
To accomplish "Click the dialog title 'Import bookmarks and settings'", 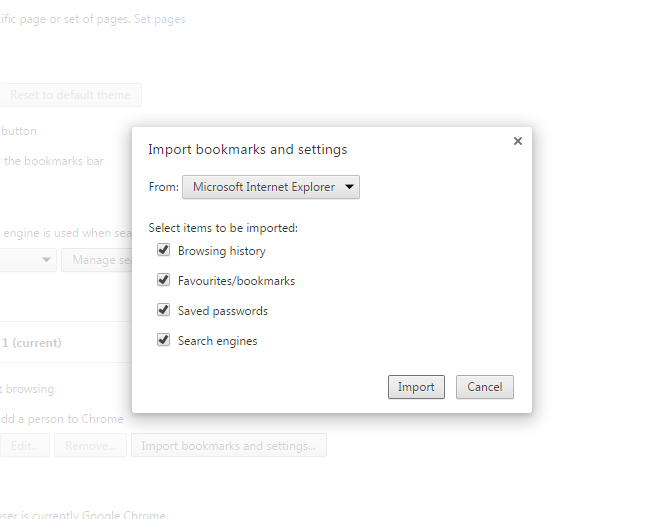I will 247,149.
